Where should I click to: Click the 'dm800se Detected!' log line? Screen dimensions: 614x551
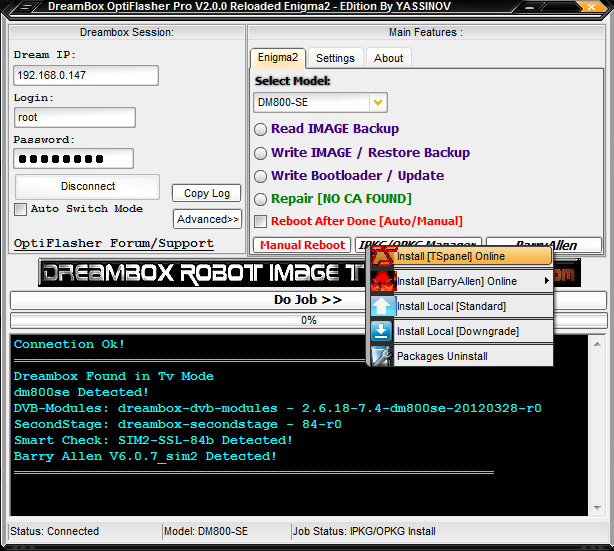coord(81,392)
